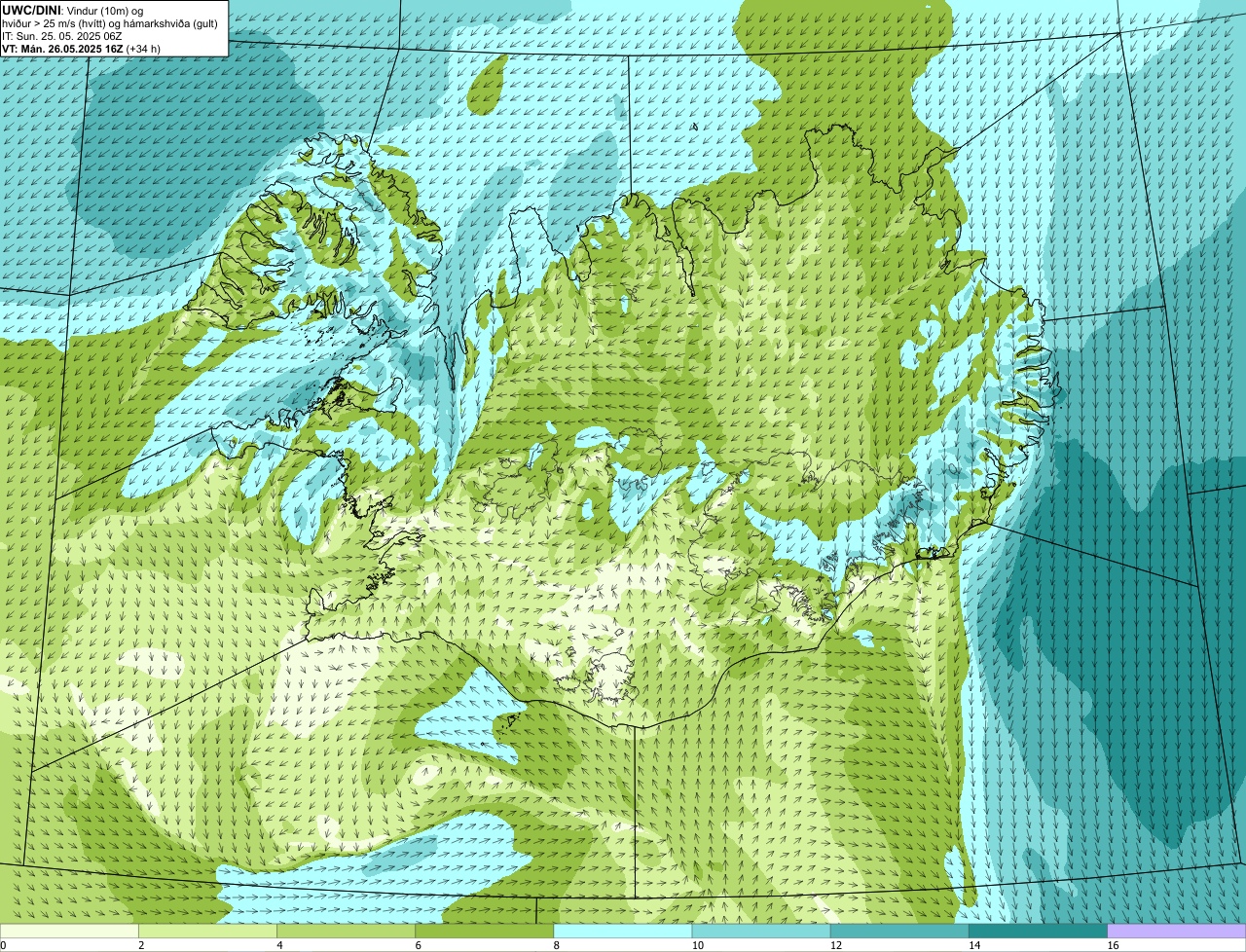Click the '16' label on the wind scale

tap(1114, 945)
